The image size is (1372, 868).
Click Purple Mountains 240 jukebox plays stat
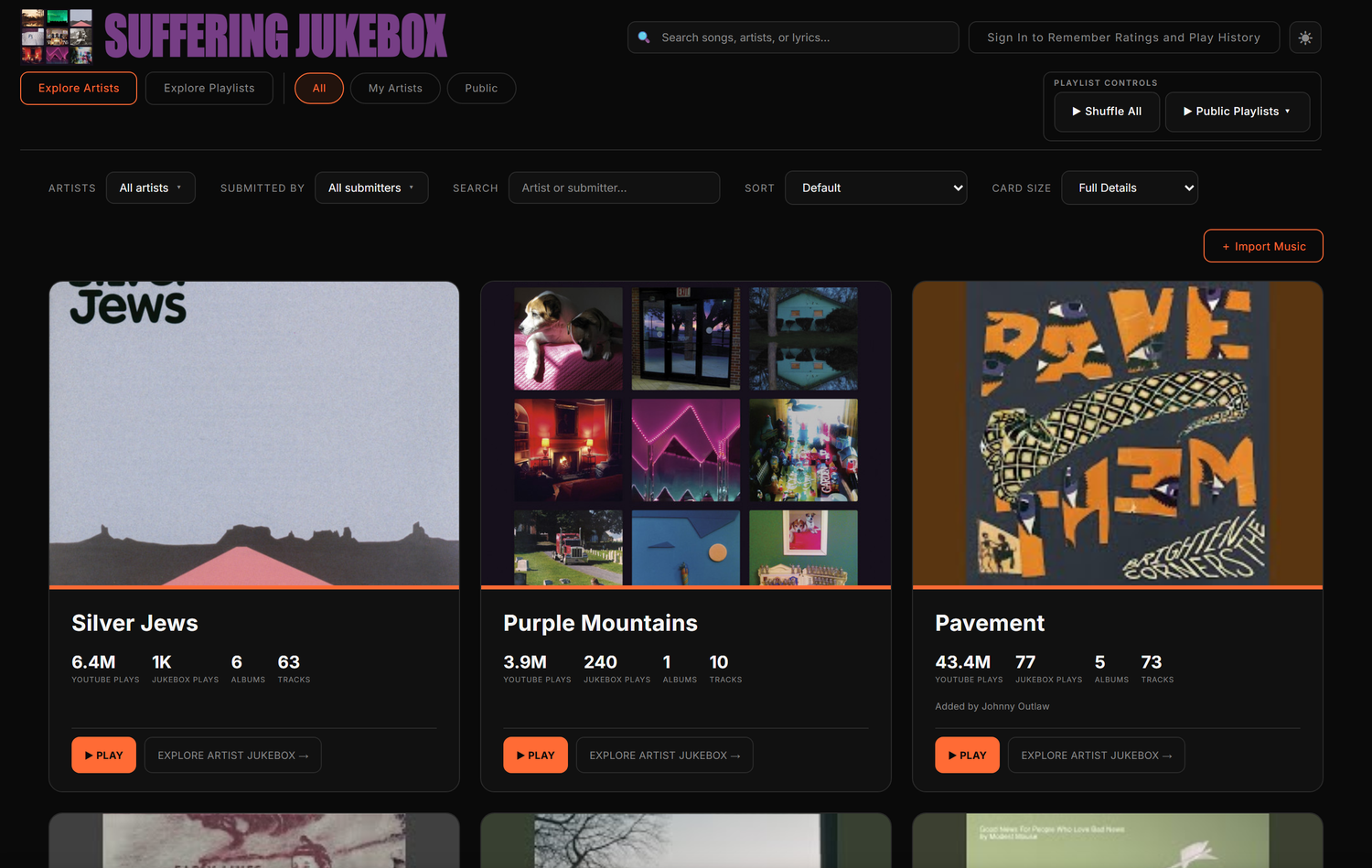point(616,668)
